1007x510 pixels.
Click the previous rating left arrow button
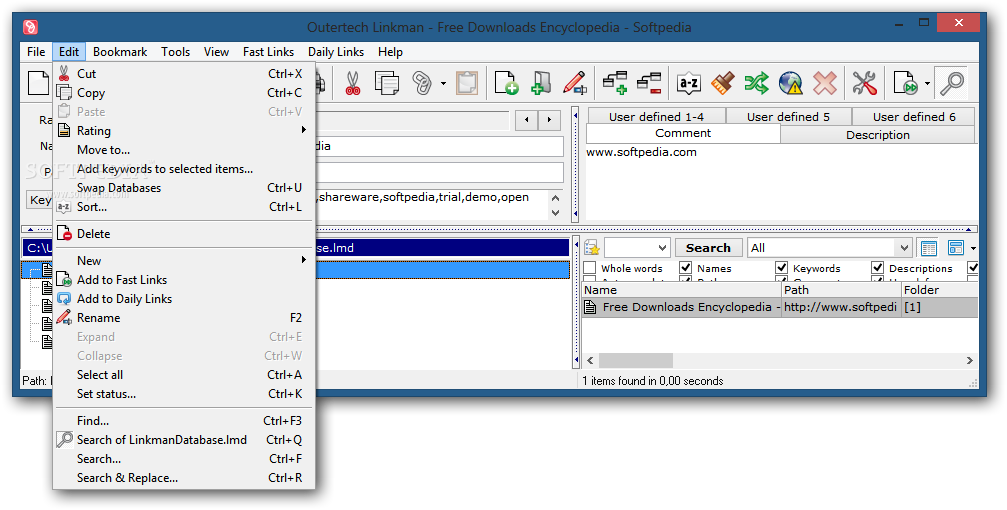pos(527,119)
